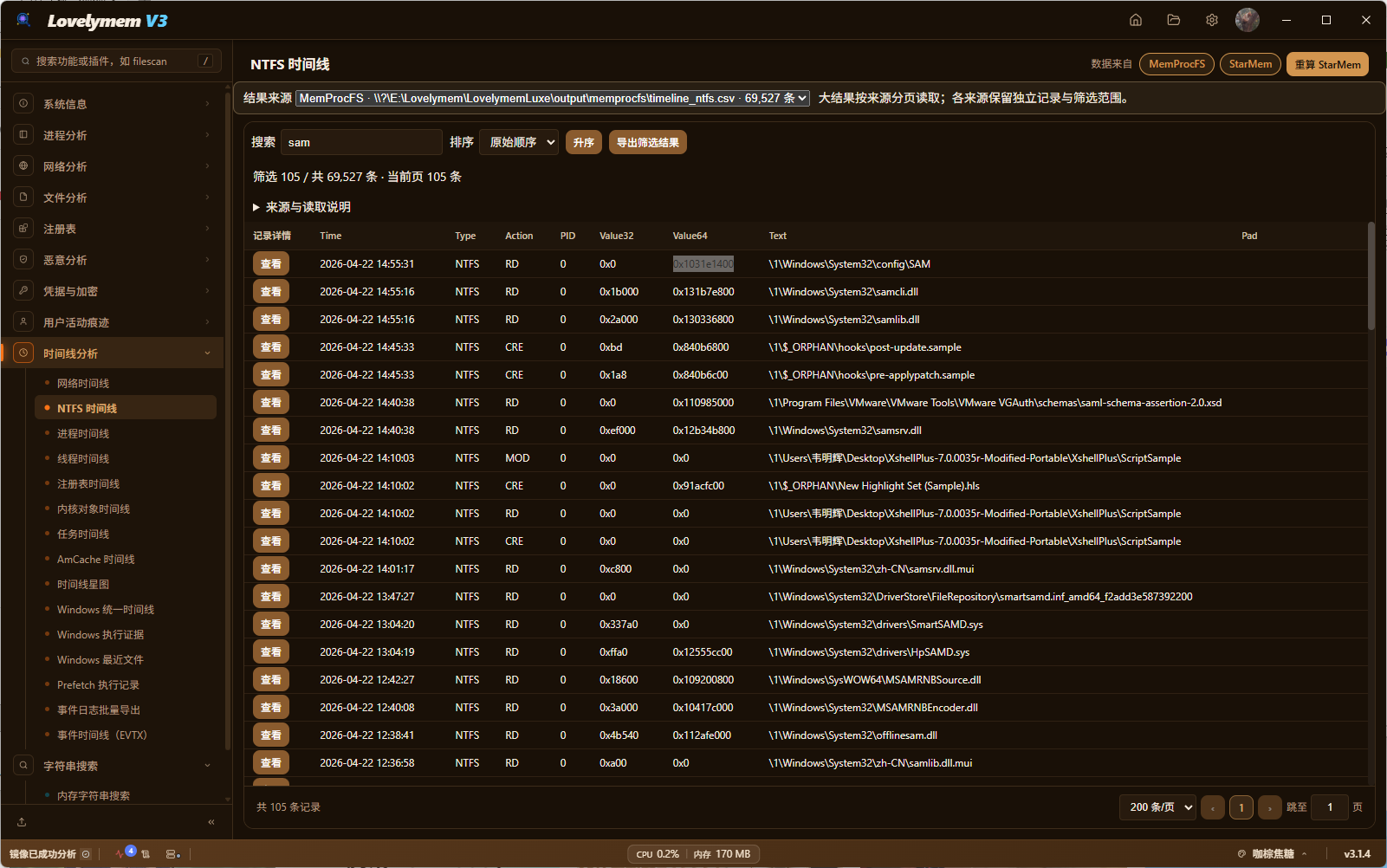Open the folder icon in title bar

[1174, 20]
